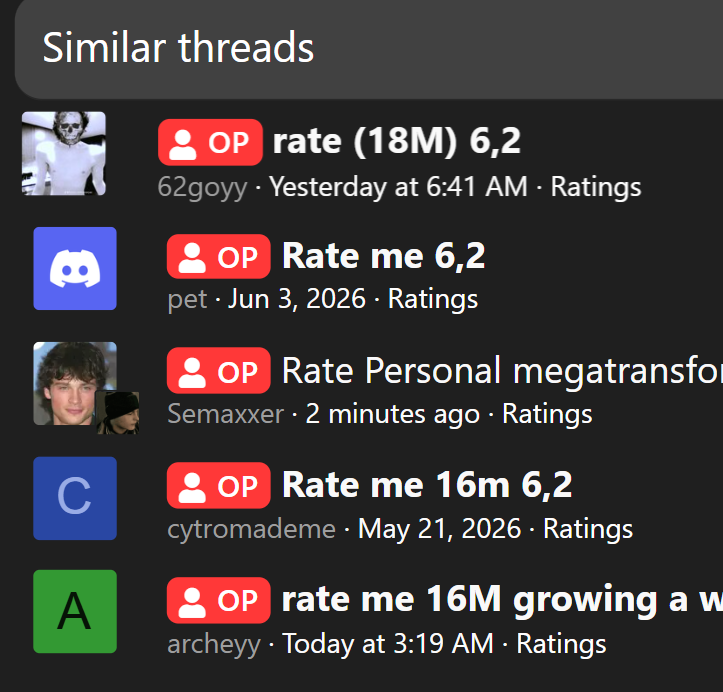723x692 pixels.
Task: Open Ratings forum from archeyy's thread row
Action: (x=561, y=644)
